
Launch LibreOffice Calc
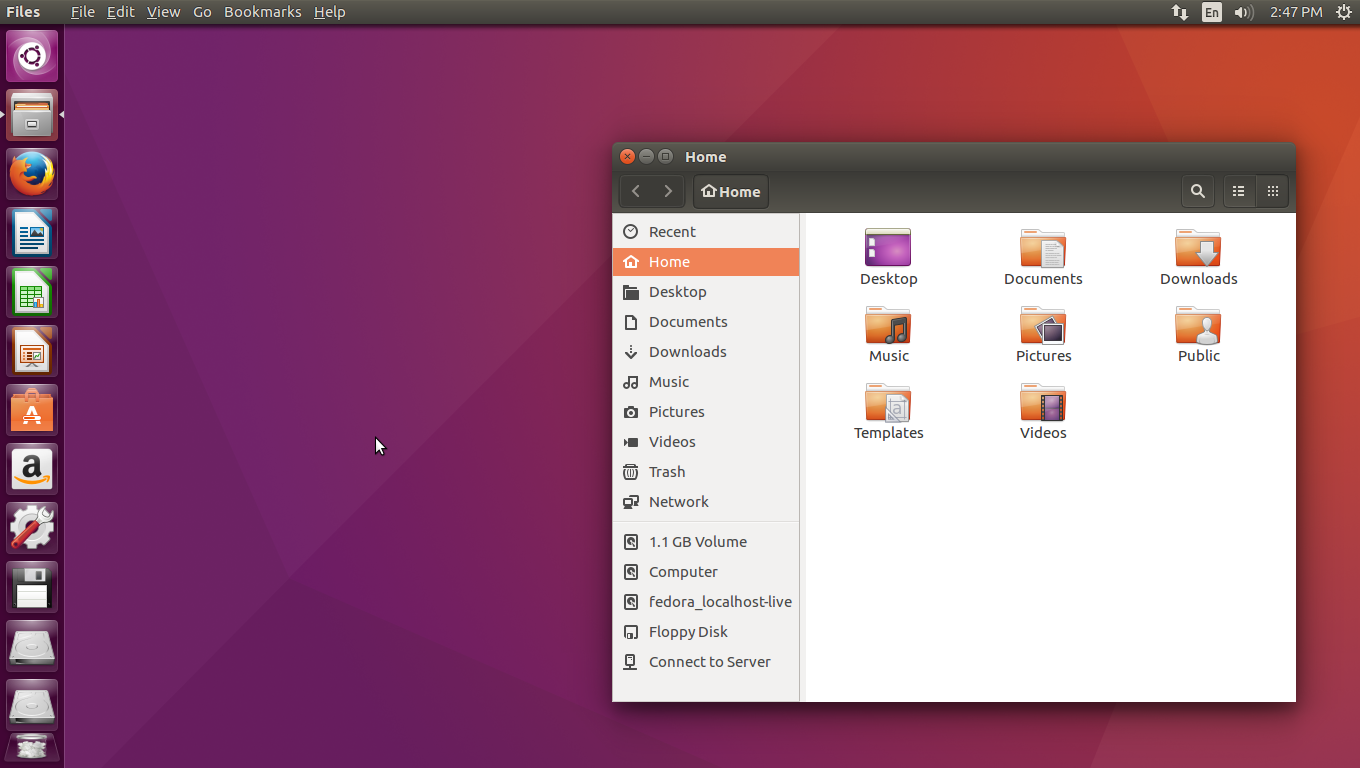pos(32,292)
